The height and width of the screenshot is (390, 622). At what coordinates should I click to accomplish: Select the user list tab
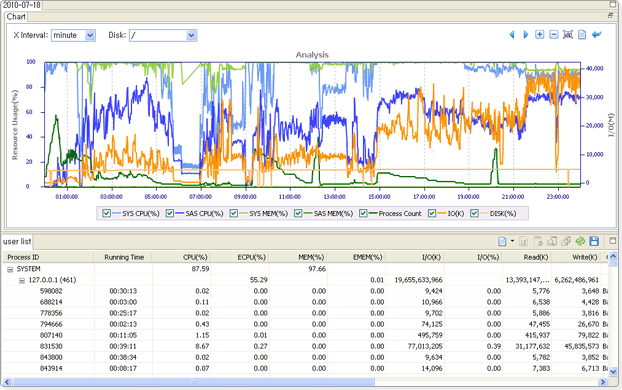(x=17, y=241)
